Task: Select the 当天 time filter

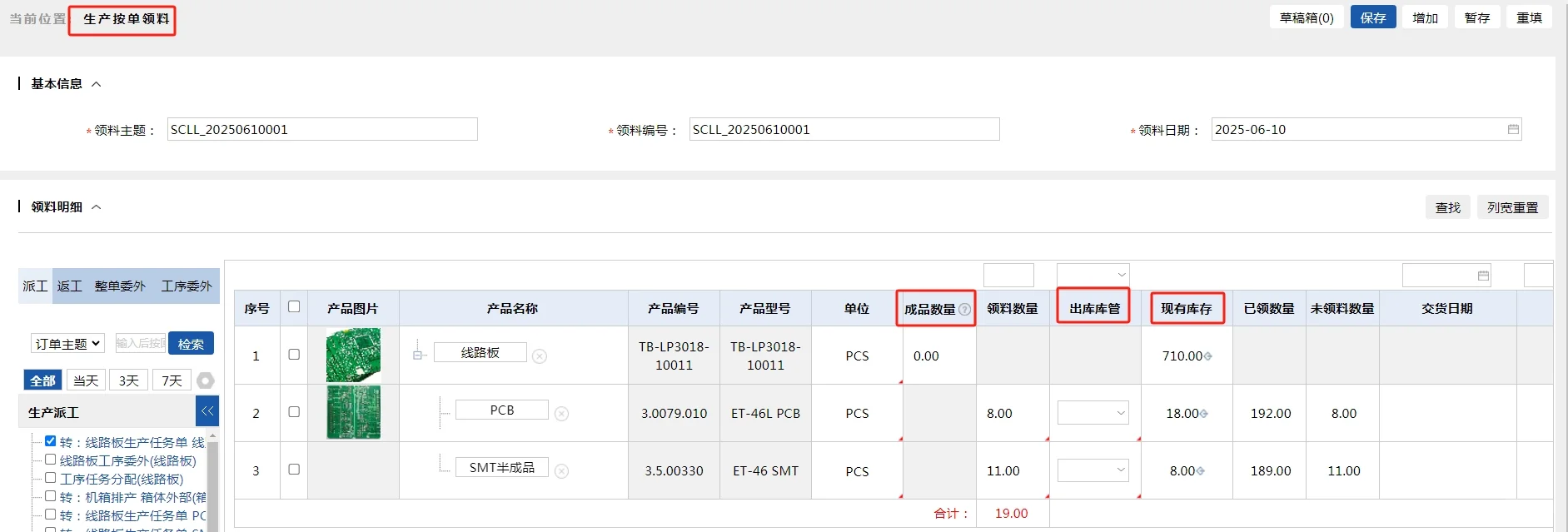Action: click(x=86, y=380)
